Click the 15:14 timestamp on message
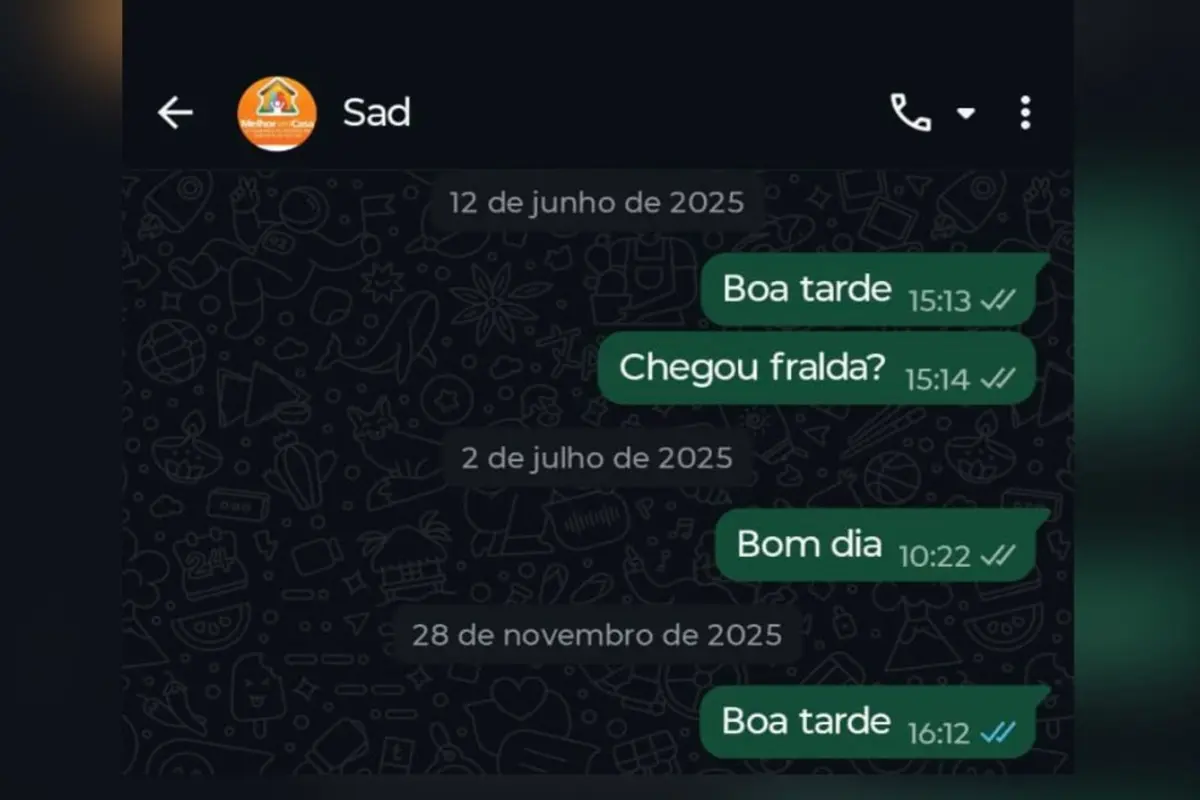Image resolution: width=1200 pixels, height=800 pixels. point(938,379)
